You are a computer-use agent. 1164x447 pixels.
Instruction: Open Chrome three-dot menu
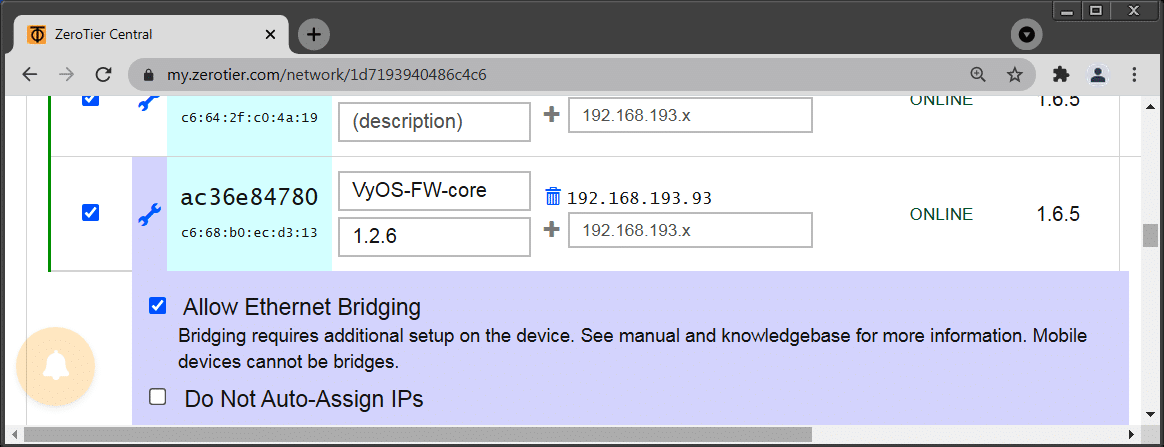[1134, 75]
